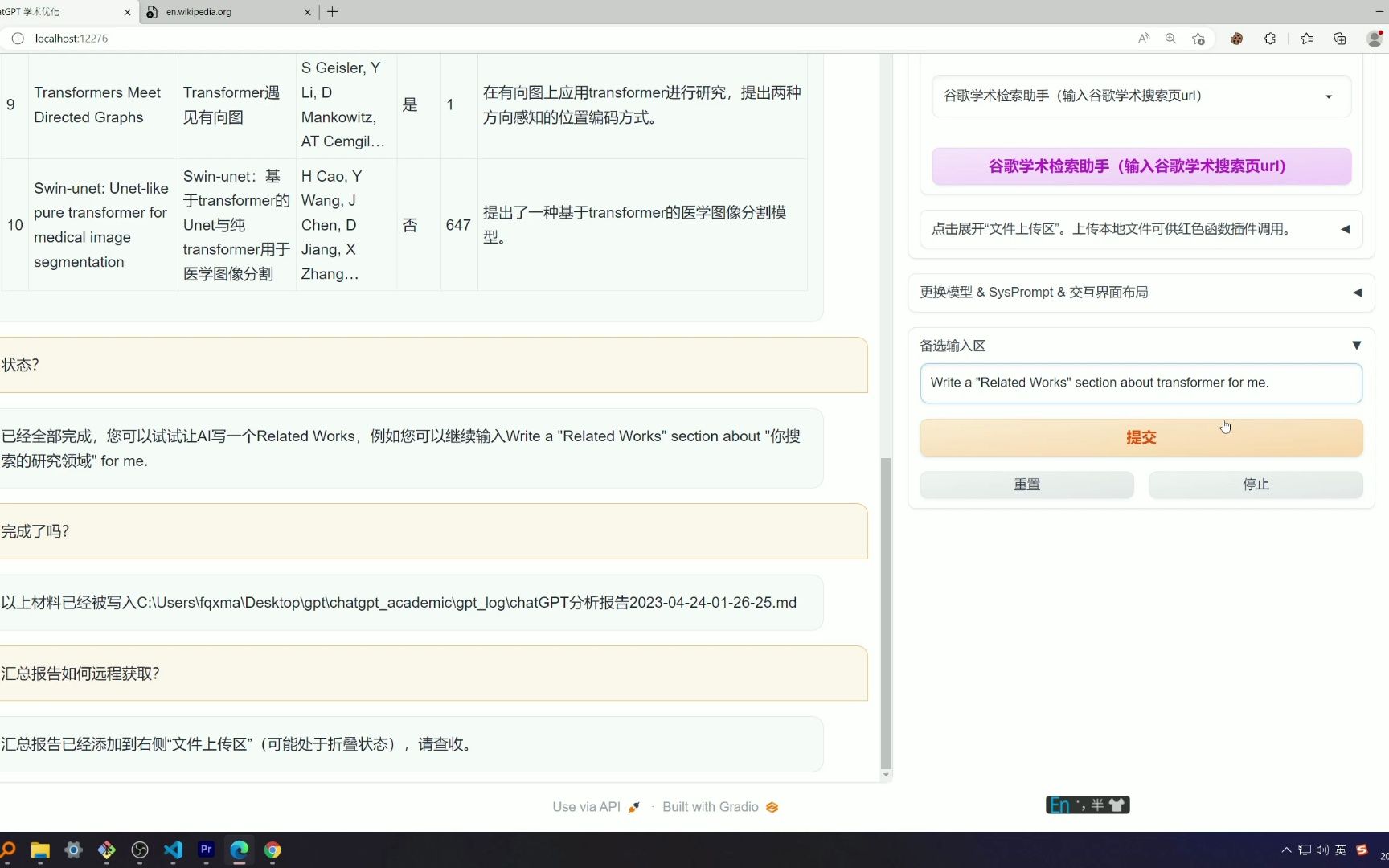The height and width of the screenshot is (868, 1389).
Task: Click the orange 提交 submit button
Action: (x=1141, y=438)
